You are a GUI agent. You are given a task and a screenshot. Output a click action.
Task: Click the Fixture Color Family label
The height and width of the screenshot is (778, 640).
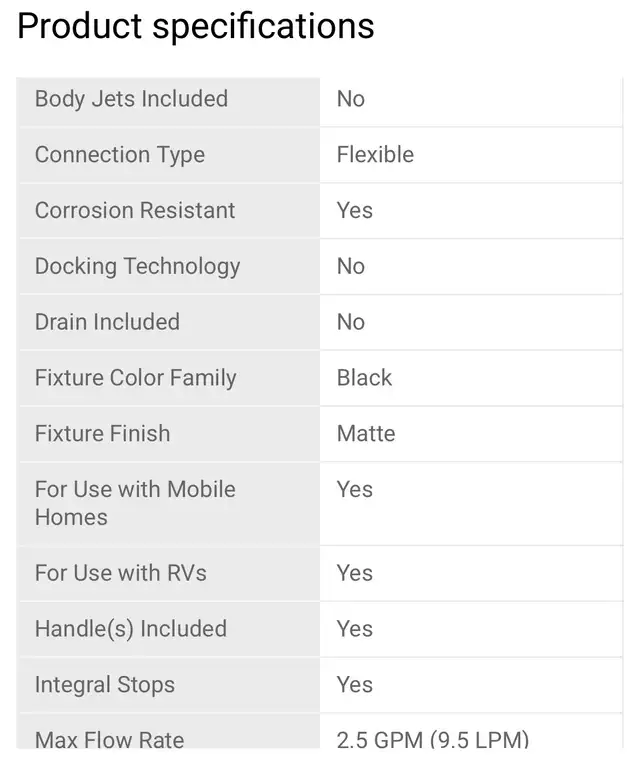(135, 378)
